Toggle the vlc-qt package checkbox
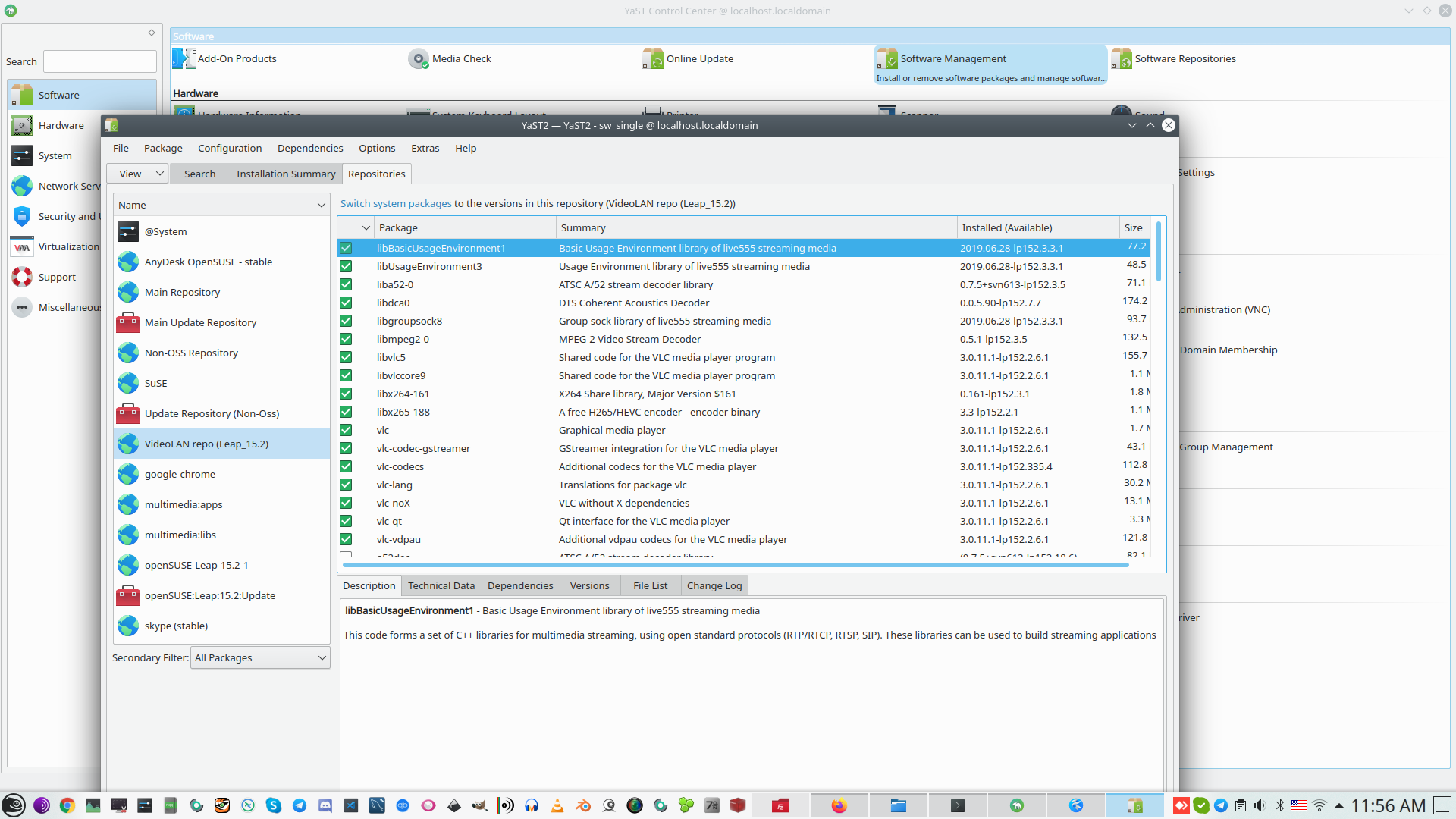This screenshot has width=1456, height=819. (x=346, y=522)
